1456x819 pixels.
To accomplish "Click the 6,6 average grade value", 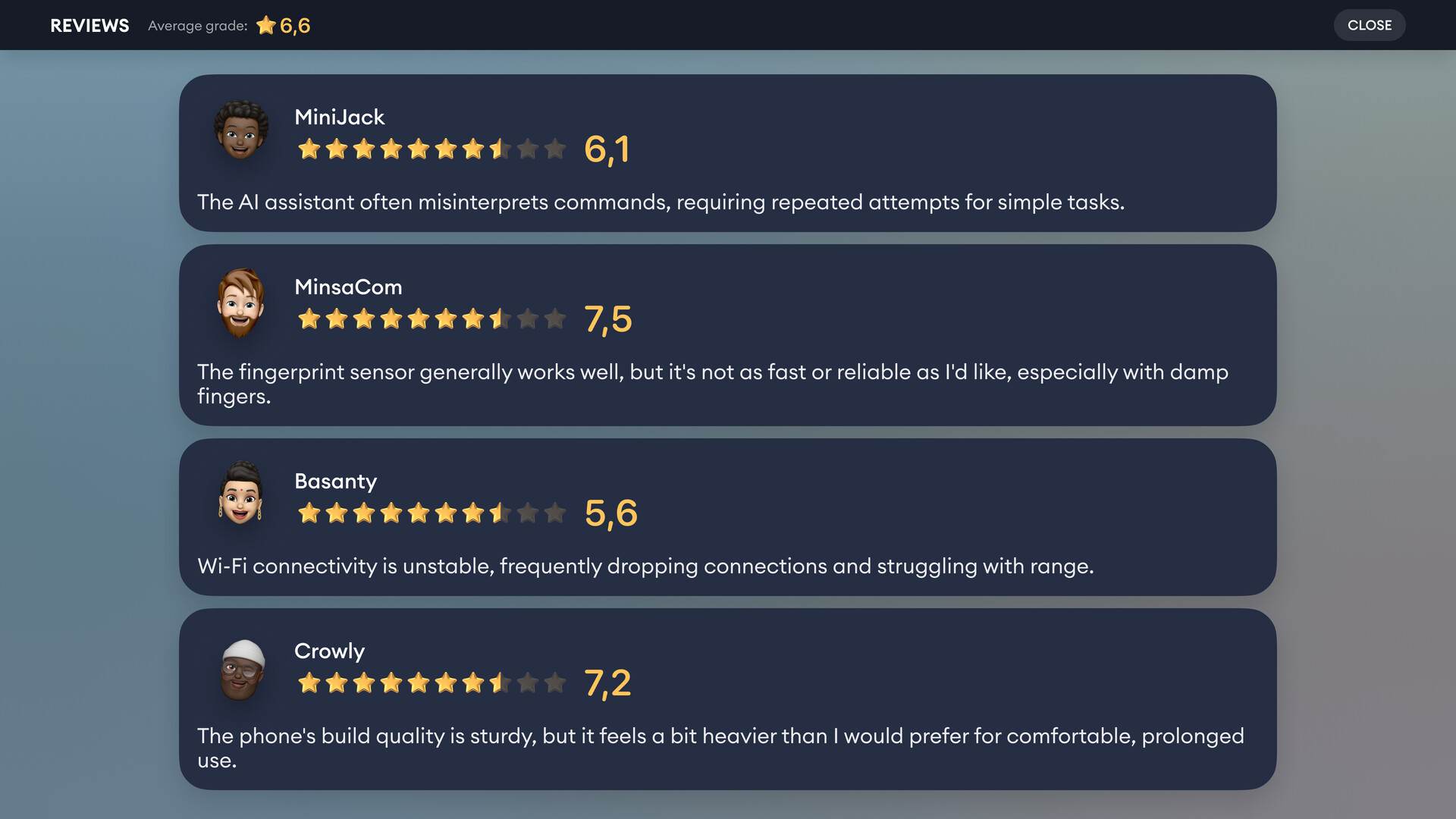I will click(295, 25).
